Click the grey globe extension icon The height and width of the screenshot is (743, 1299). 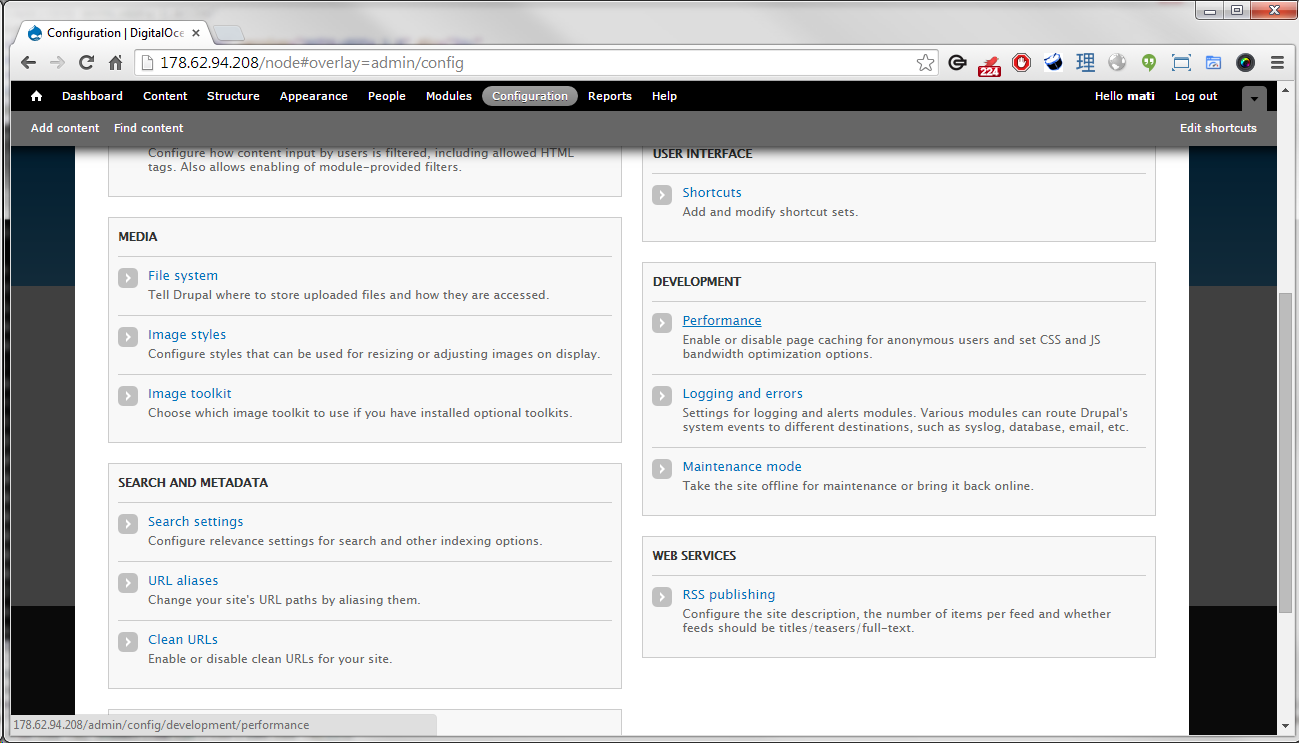click(1117, 63)
